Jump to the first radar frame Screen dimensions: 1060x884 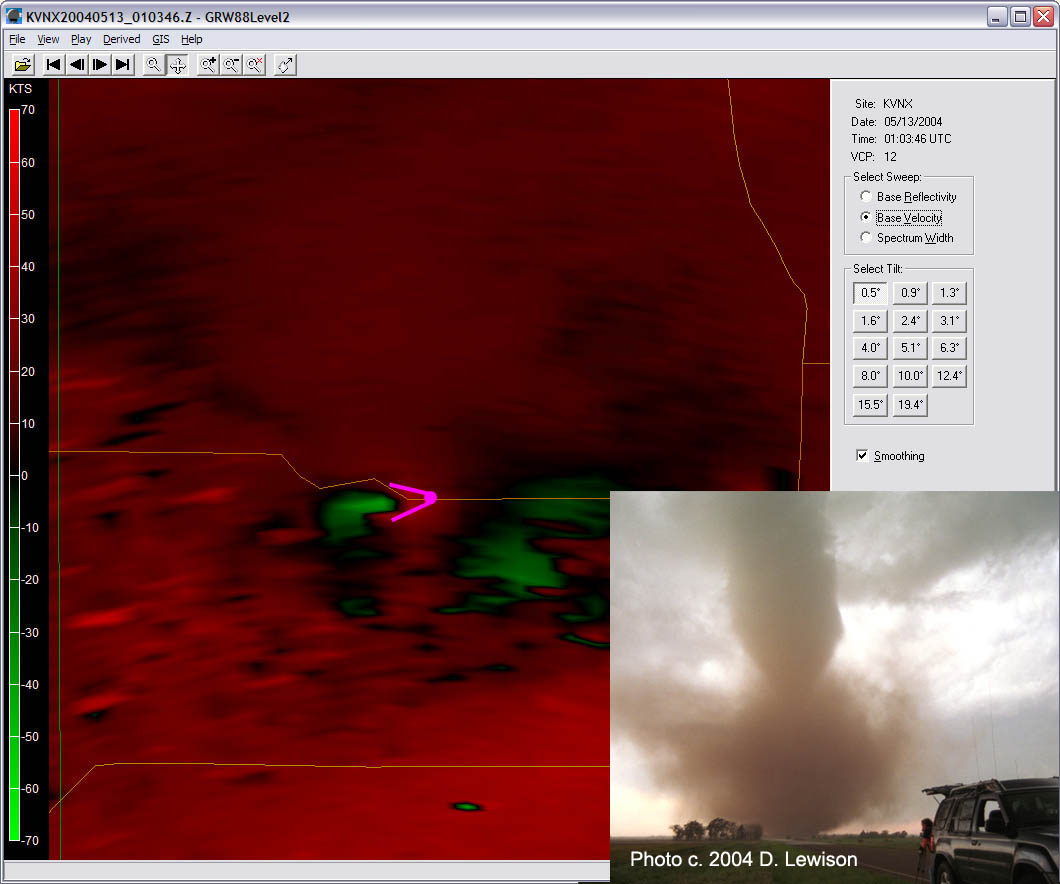[52, 64]
